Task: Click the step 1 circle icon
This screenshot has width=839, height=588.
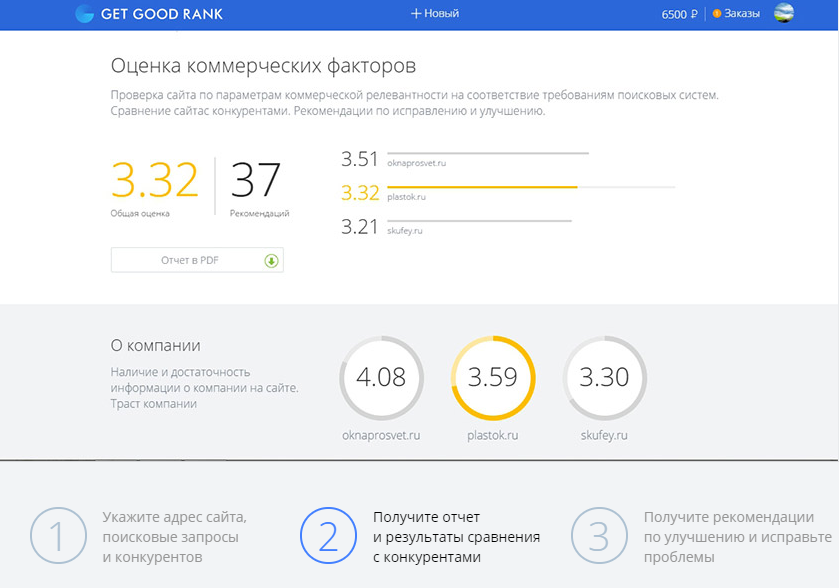Action: point(57,536)
